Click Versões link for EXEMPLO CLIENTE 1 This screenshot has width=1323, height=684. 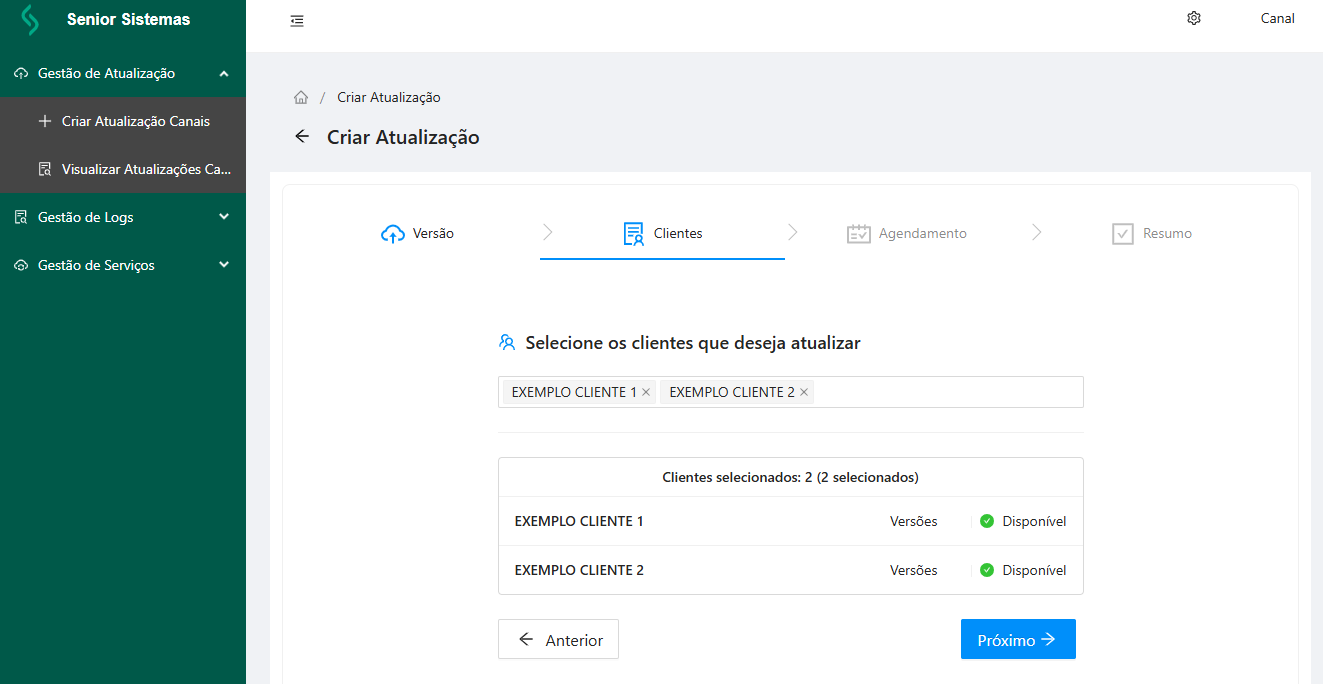click(913, 521)
